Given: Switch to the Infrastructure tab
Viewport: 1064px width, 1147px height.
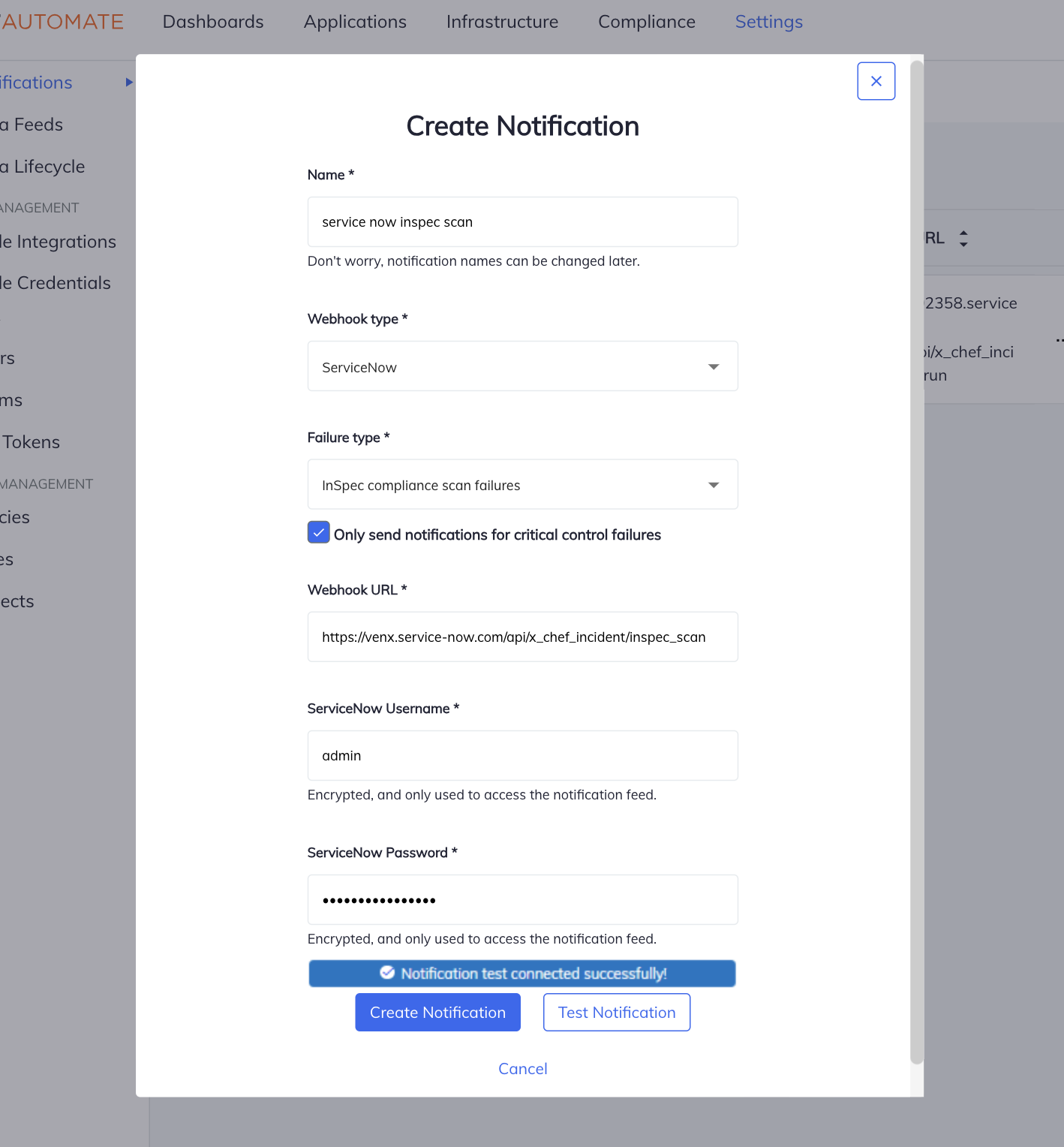Looking at the screenshot, I should [x=501, y=22].
